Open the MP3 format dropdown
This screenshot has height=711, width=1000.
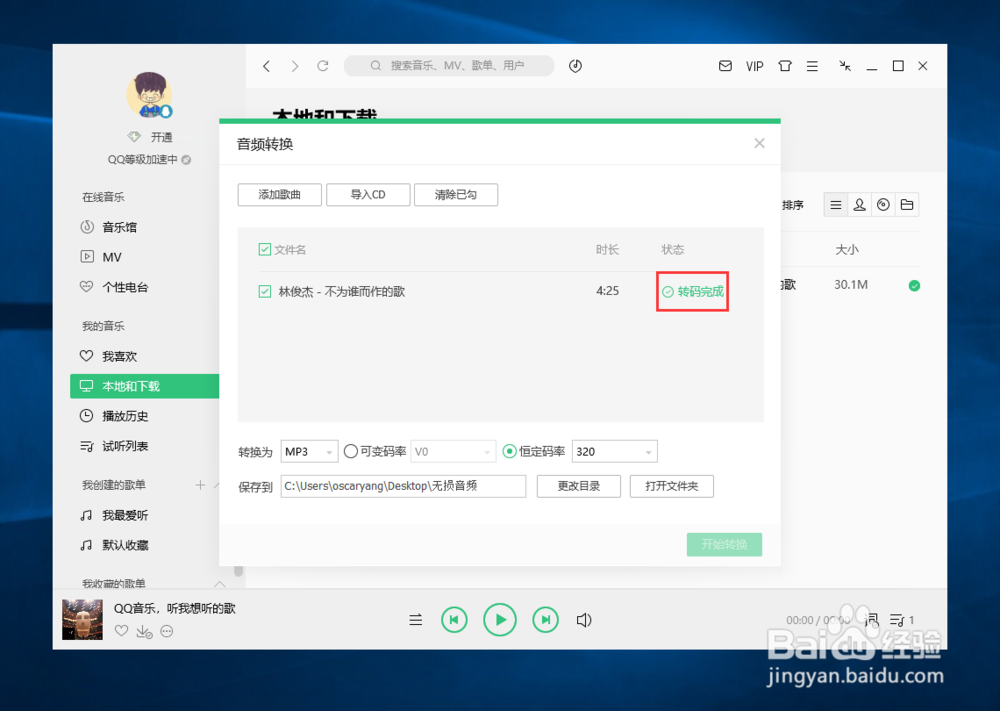pos(310,451)
